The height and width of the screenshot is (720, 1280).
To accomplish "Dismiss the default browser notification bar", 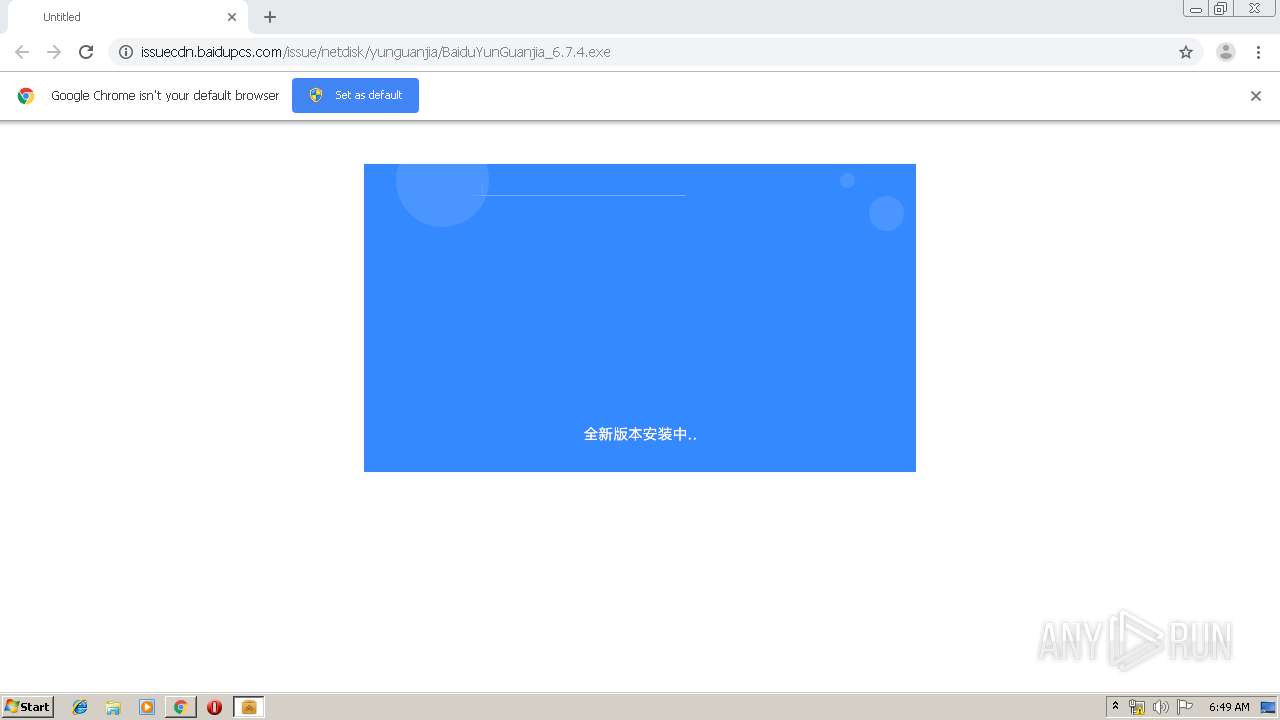I will [x=1256, y=96].
